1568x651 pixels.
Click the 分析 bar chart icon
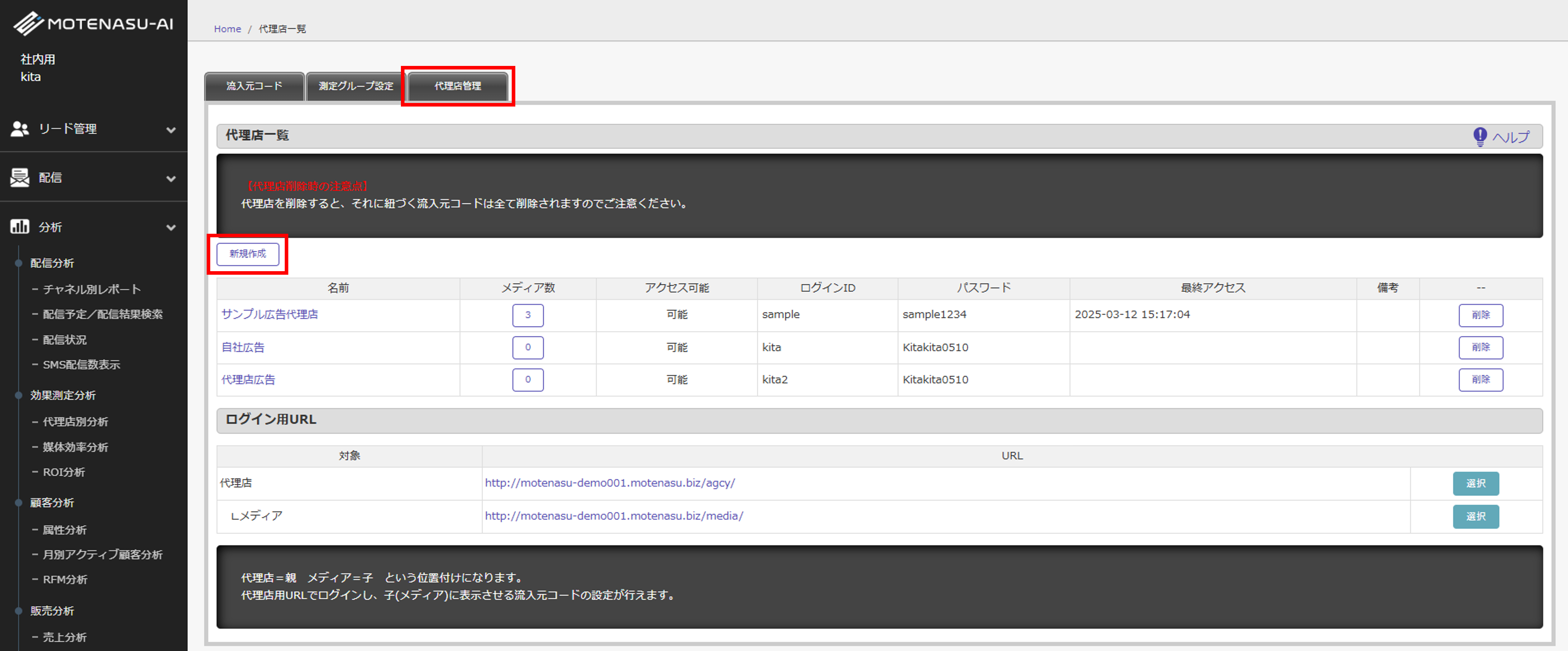(x=20, y=227)
